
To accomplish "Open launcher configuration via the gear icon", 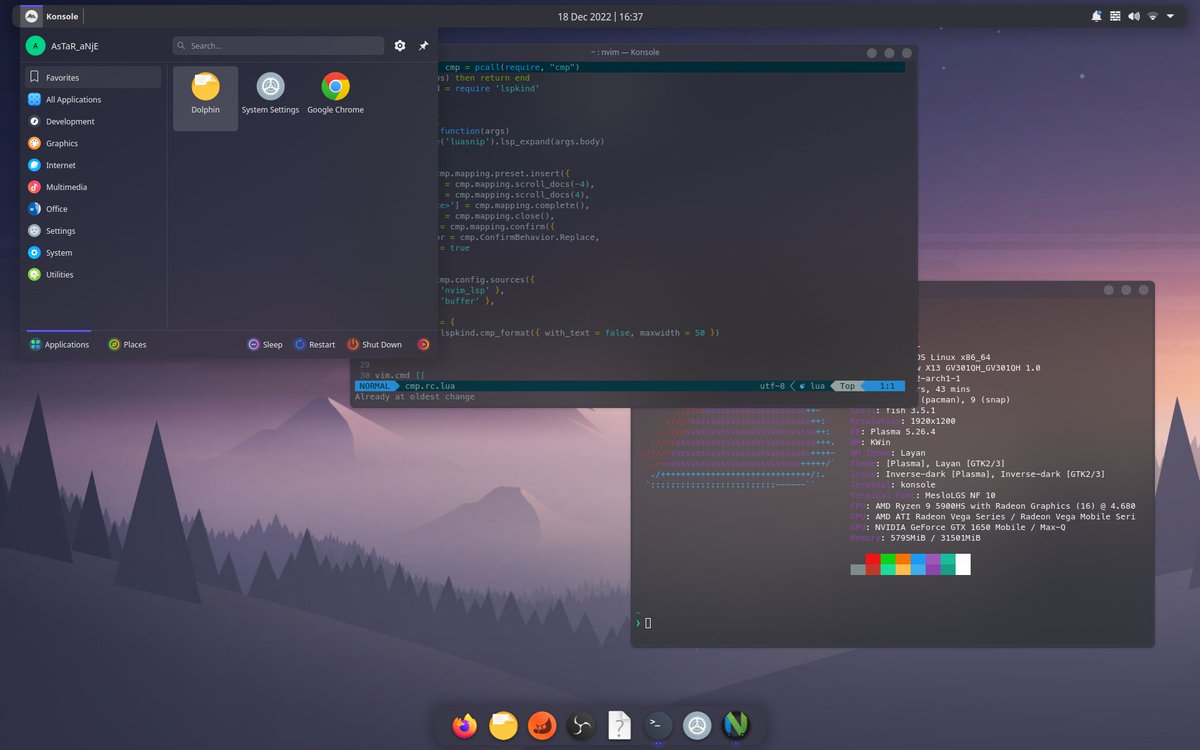I will pos(400,46).
